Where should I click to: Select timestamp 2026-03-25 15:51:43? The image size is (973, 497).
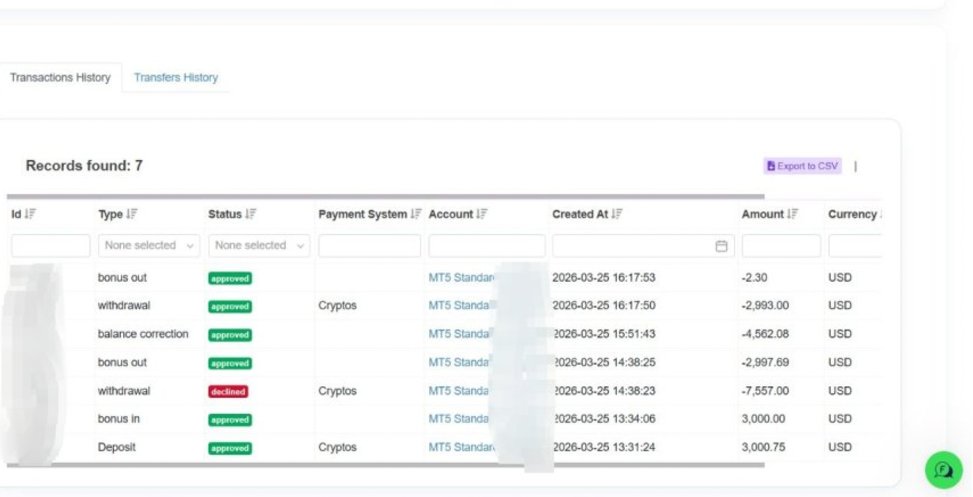tap(604, 334)
